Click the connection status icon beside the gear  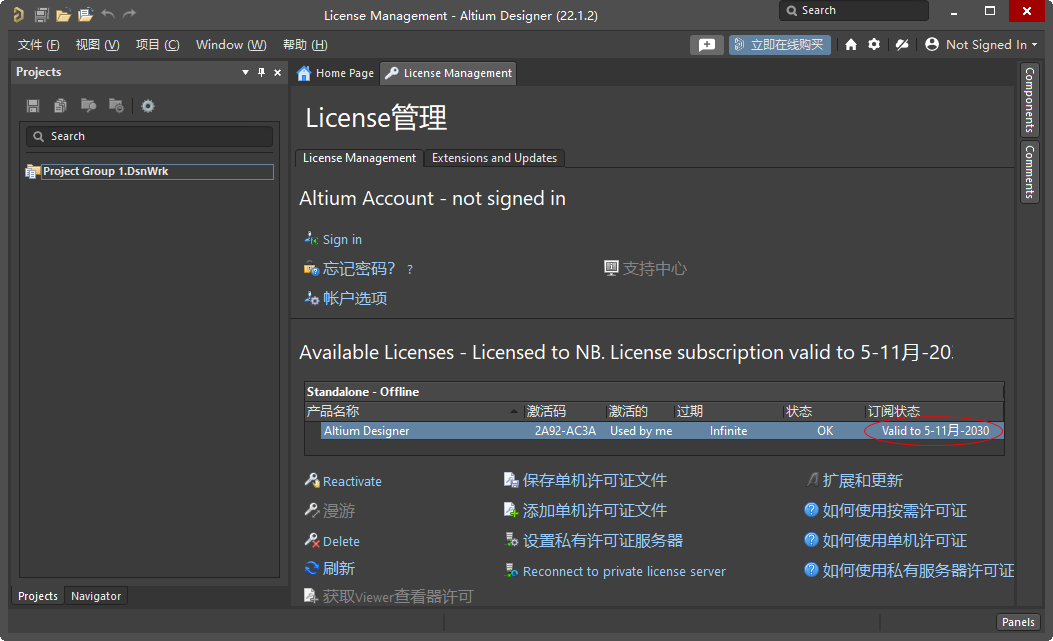[x=902, y=44]
